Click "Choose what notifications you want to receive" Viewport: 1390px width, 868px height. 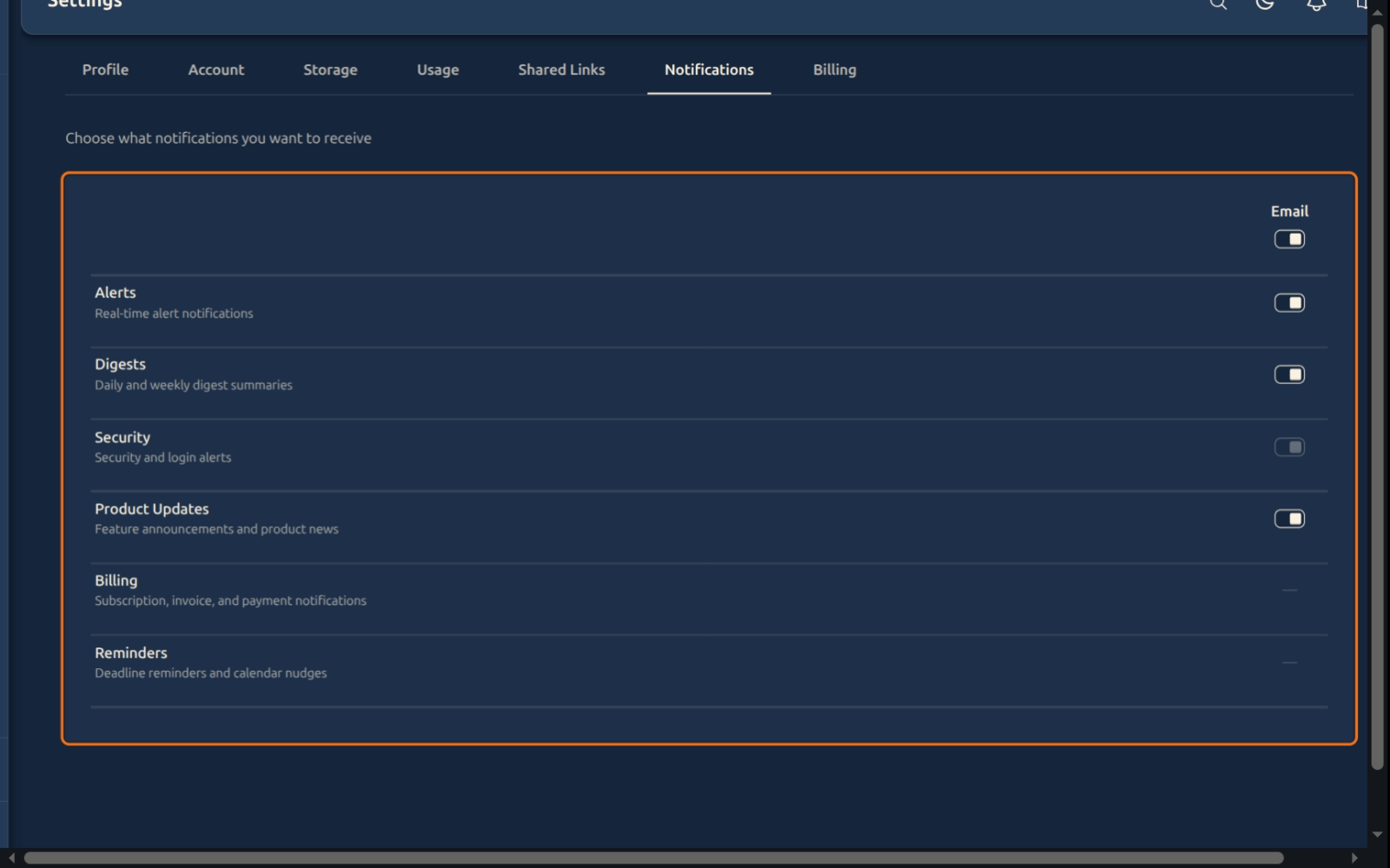(x=218, y=138)
